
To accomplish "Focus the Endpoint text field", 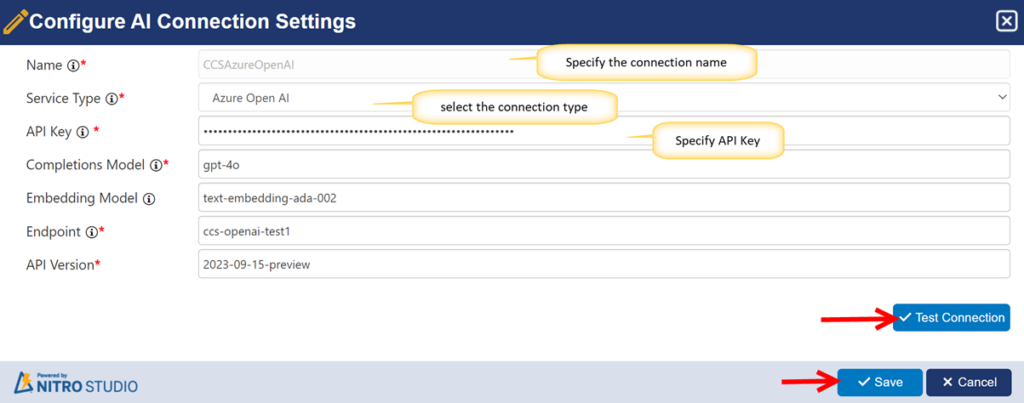I will pyautogui.click(x=604, y=231).
